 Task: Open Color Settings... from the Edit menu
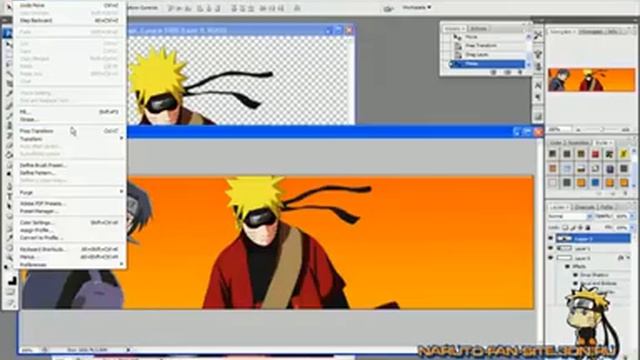click(69, 222)
